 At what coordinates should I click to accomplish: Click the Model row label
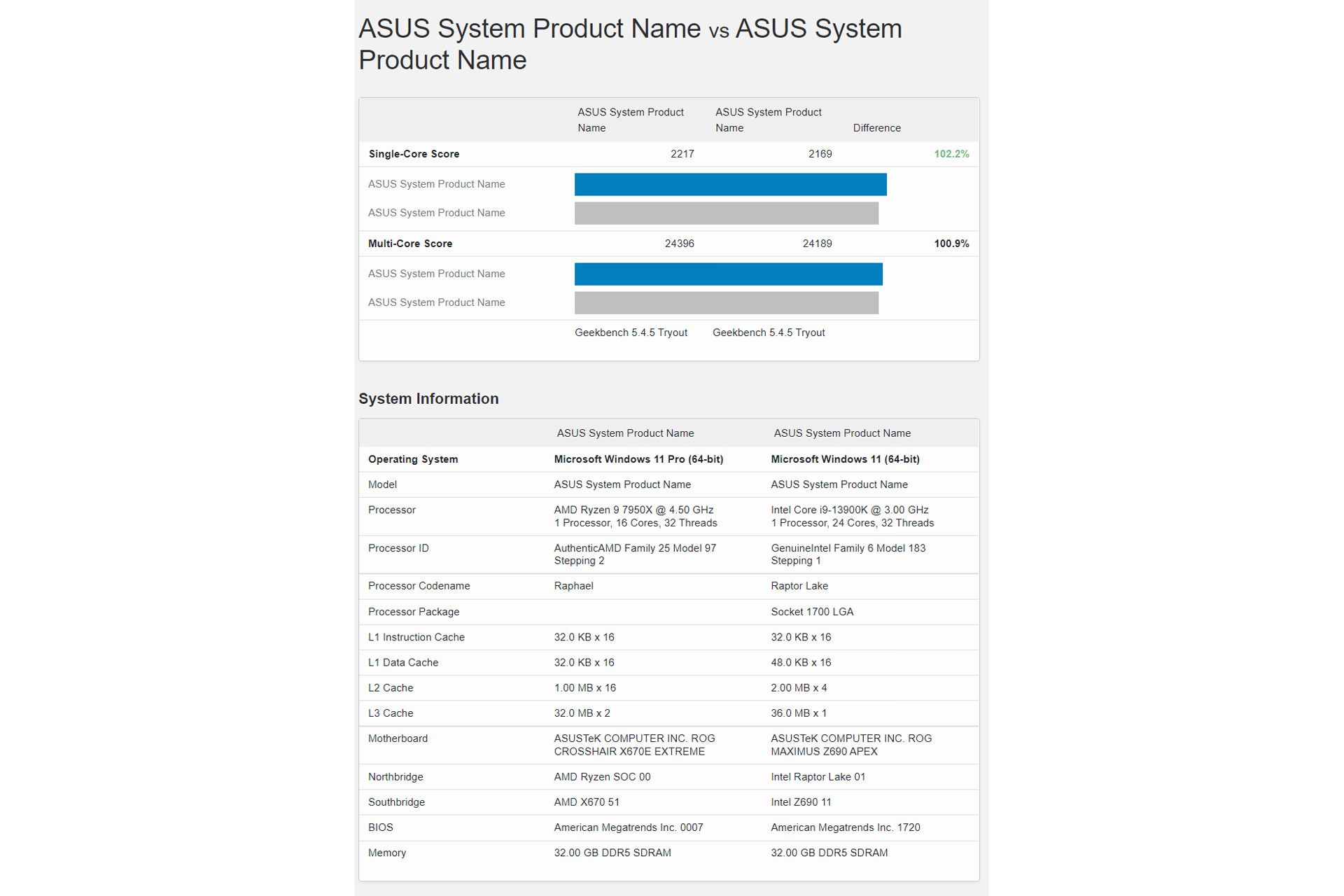pos(382,484)
